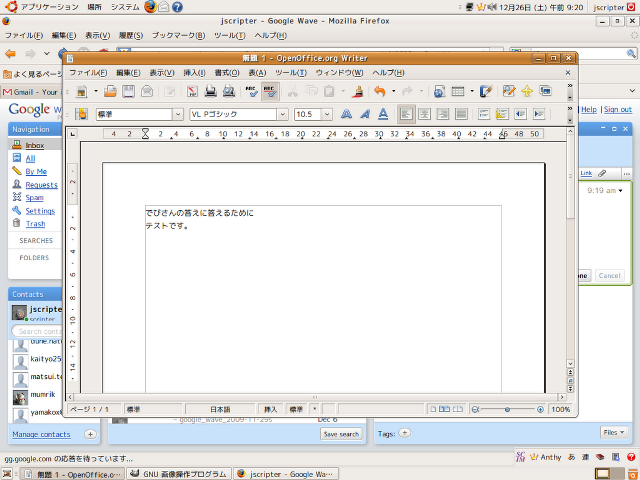640x480 pixels.
Task: Open a file using the folder icon
Action: pos(110,91)
